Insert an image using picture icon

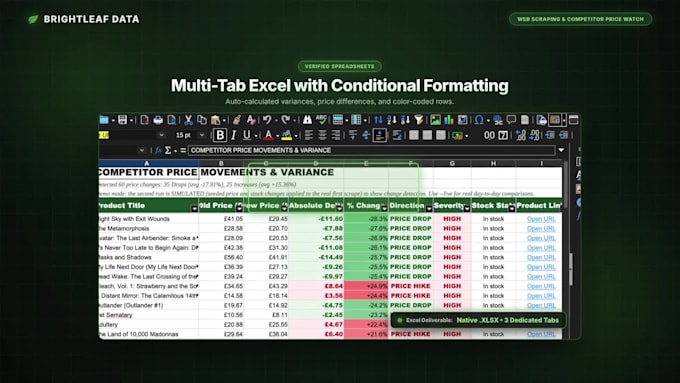(x=435, y=120)
